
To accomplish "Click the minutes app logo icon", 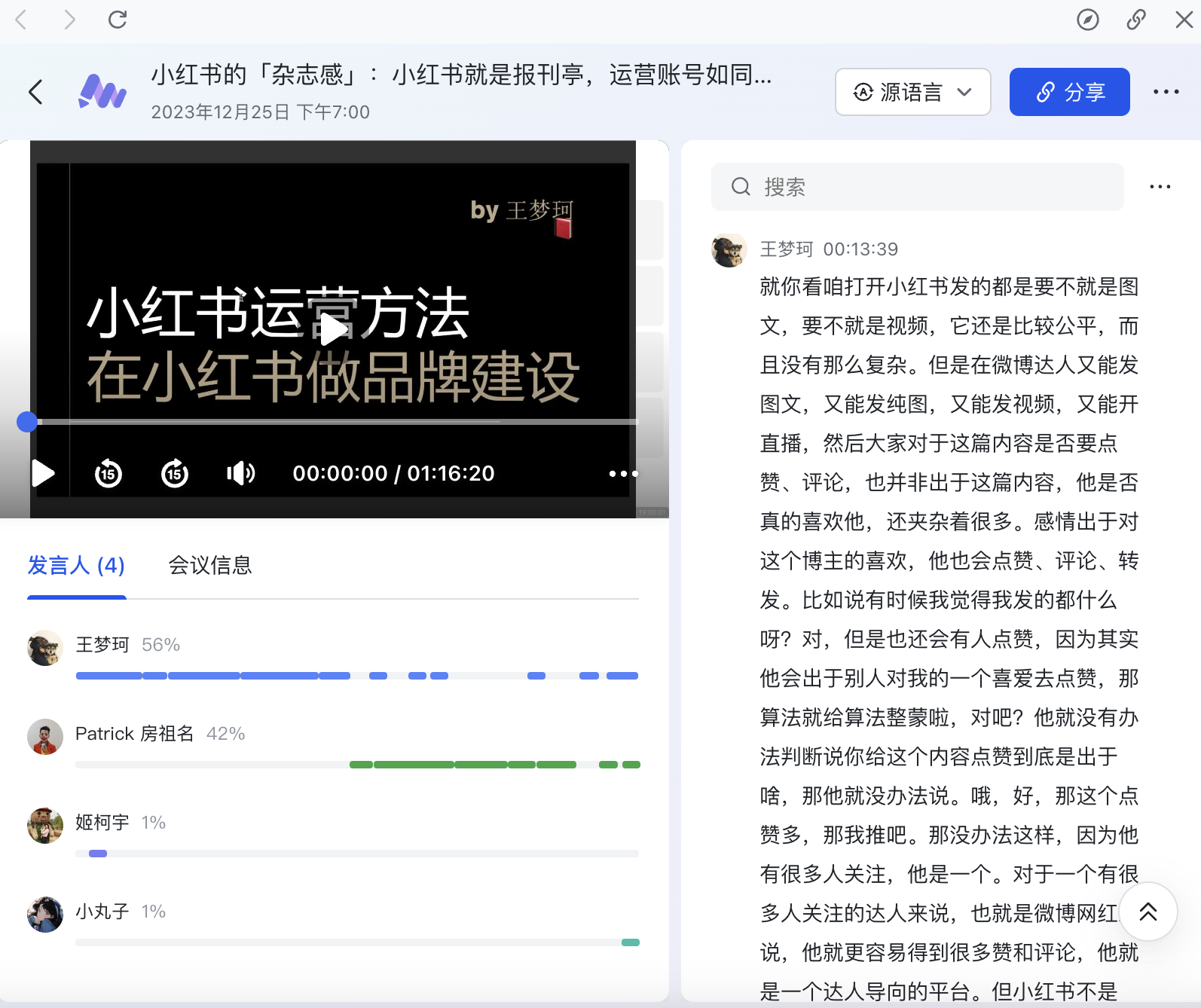I will click(x=102, y=92).
